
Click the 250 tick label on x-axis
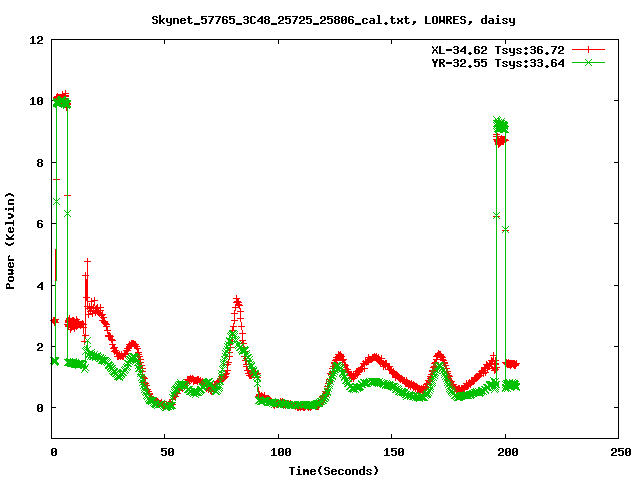[618, 452]
